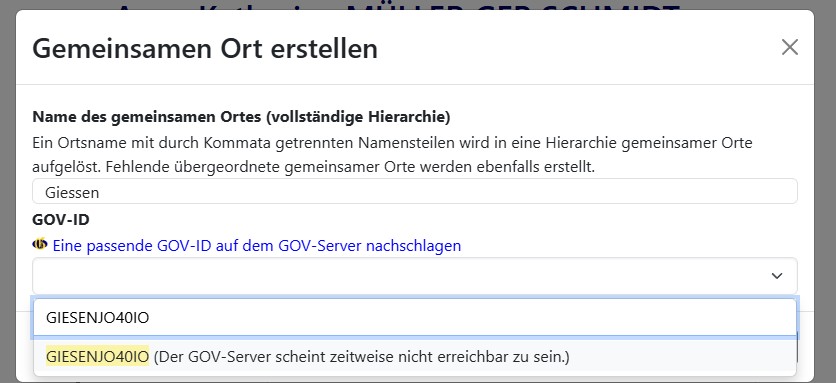Viewport: 836px width, 383px height.
Task: Click the search field containing GIESENJO40IO
Action: [x=415, y=317]
